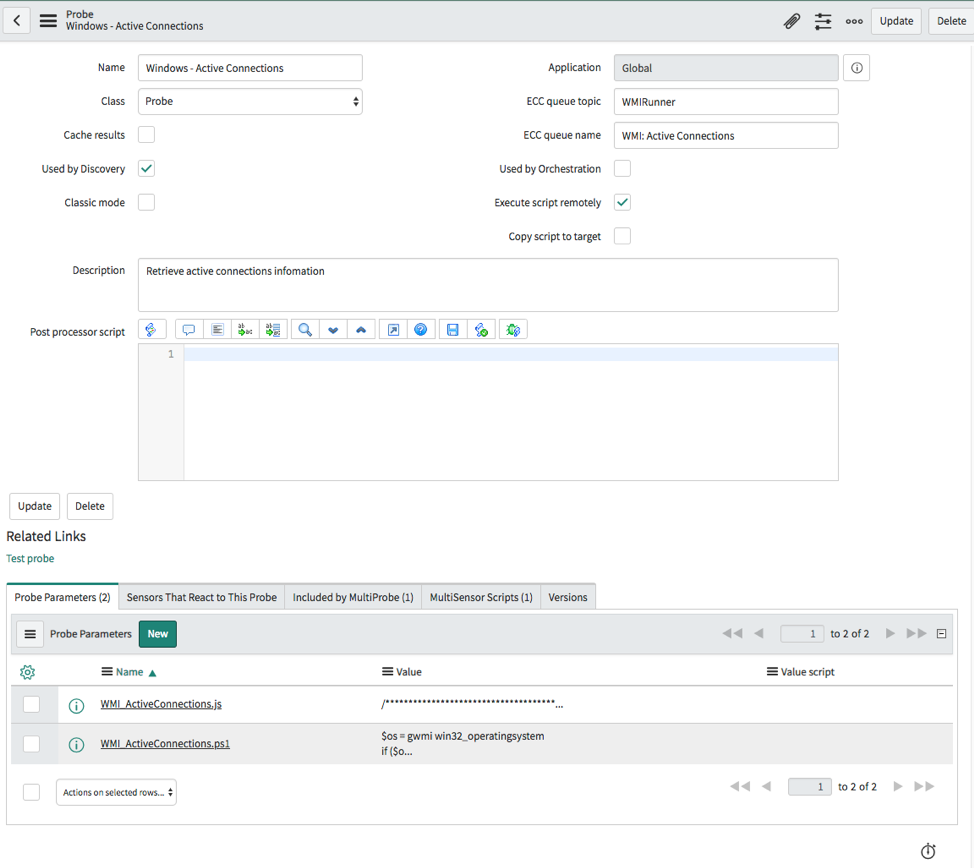Preview WMI_ActiveConnections.ps1 record info icon
Screen dimensions: 974x868
coord(76,744)
